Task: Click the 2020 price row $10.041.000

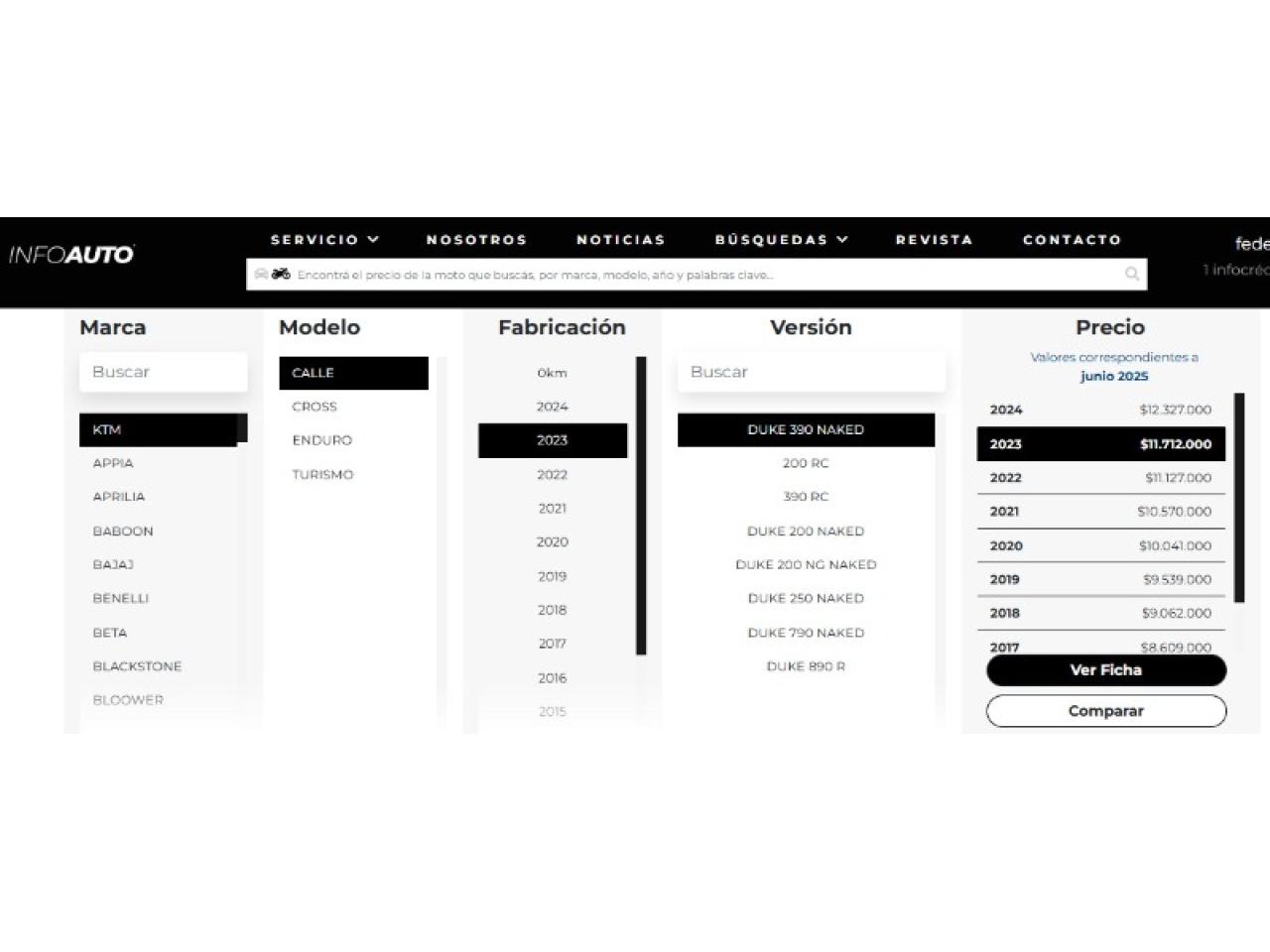Action: pos(1101,545)
